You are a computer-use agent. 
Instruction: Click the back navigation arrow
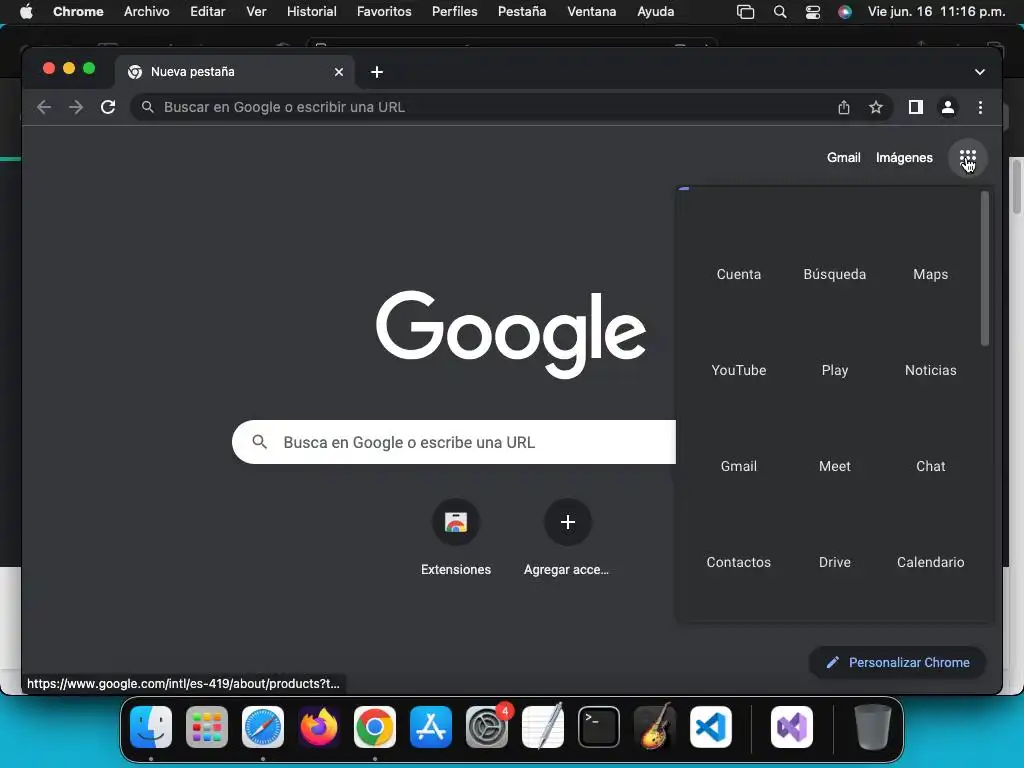(x=44, y=107)
